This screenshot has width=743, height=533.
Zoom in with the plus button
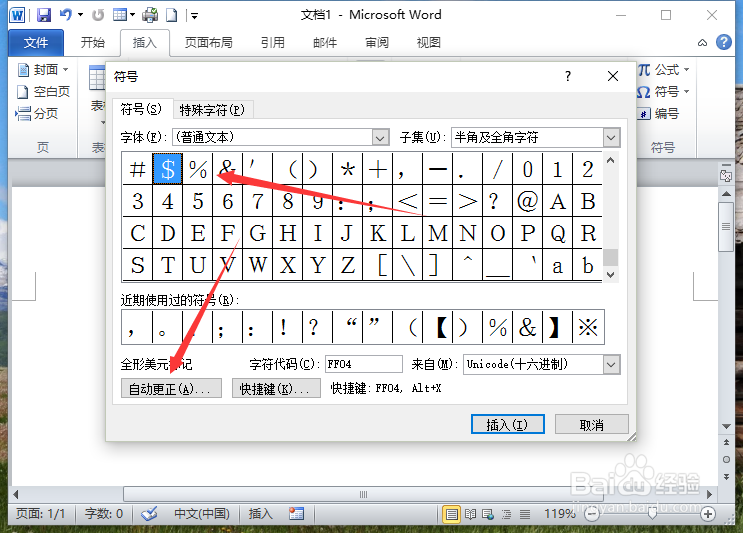pyautogui.click(x=707, y=514)
